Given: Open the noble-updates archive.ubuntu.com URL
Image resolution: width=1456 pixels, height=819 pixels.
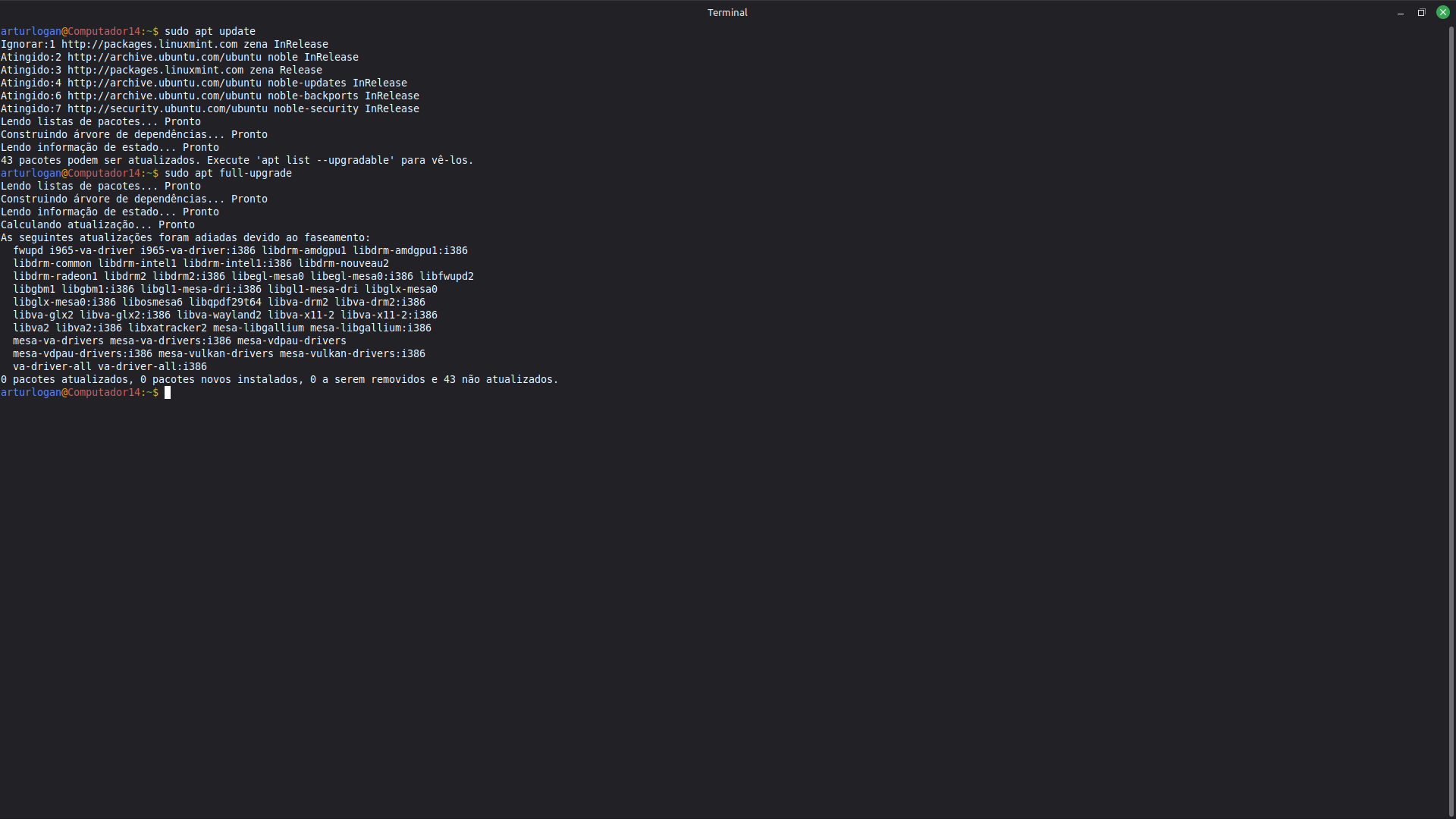Looking at the screenshot, I should click(x=164, y=83).
